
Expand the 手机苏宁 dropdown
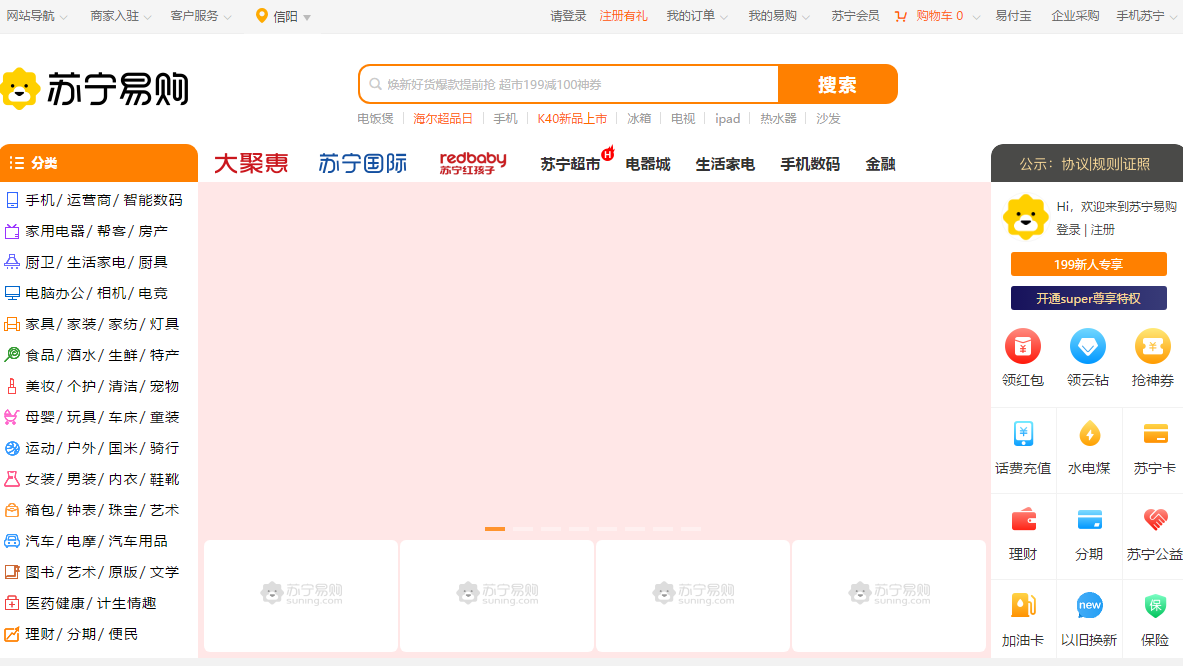[1148, 16]
